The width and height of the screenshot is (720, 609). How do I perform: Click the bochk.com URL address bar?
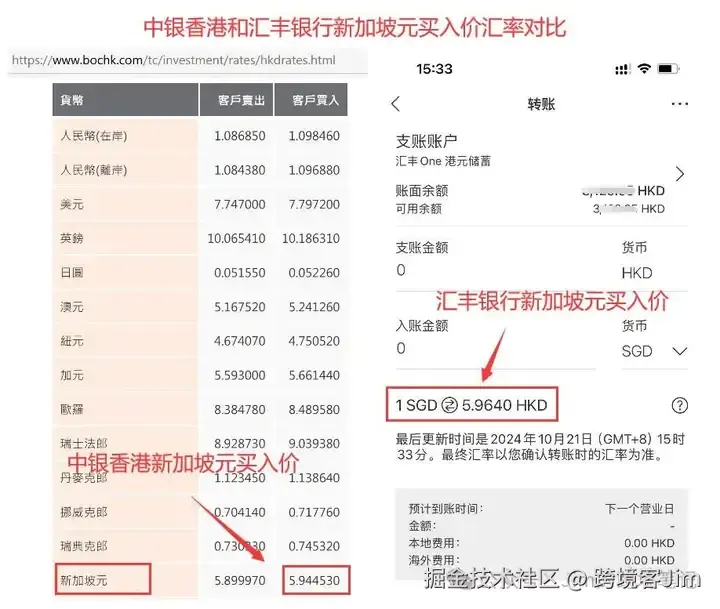click(x=187, y=60)
